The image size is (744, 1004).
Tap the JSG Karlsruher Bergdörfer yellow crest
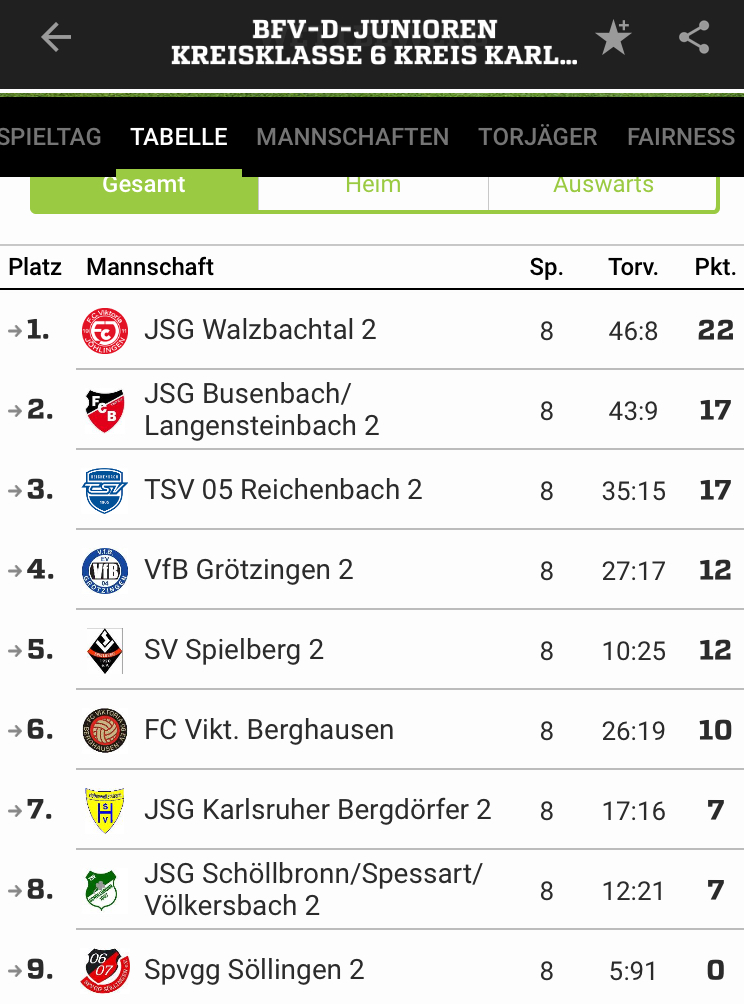click(105, 811)
